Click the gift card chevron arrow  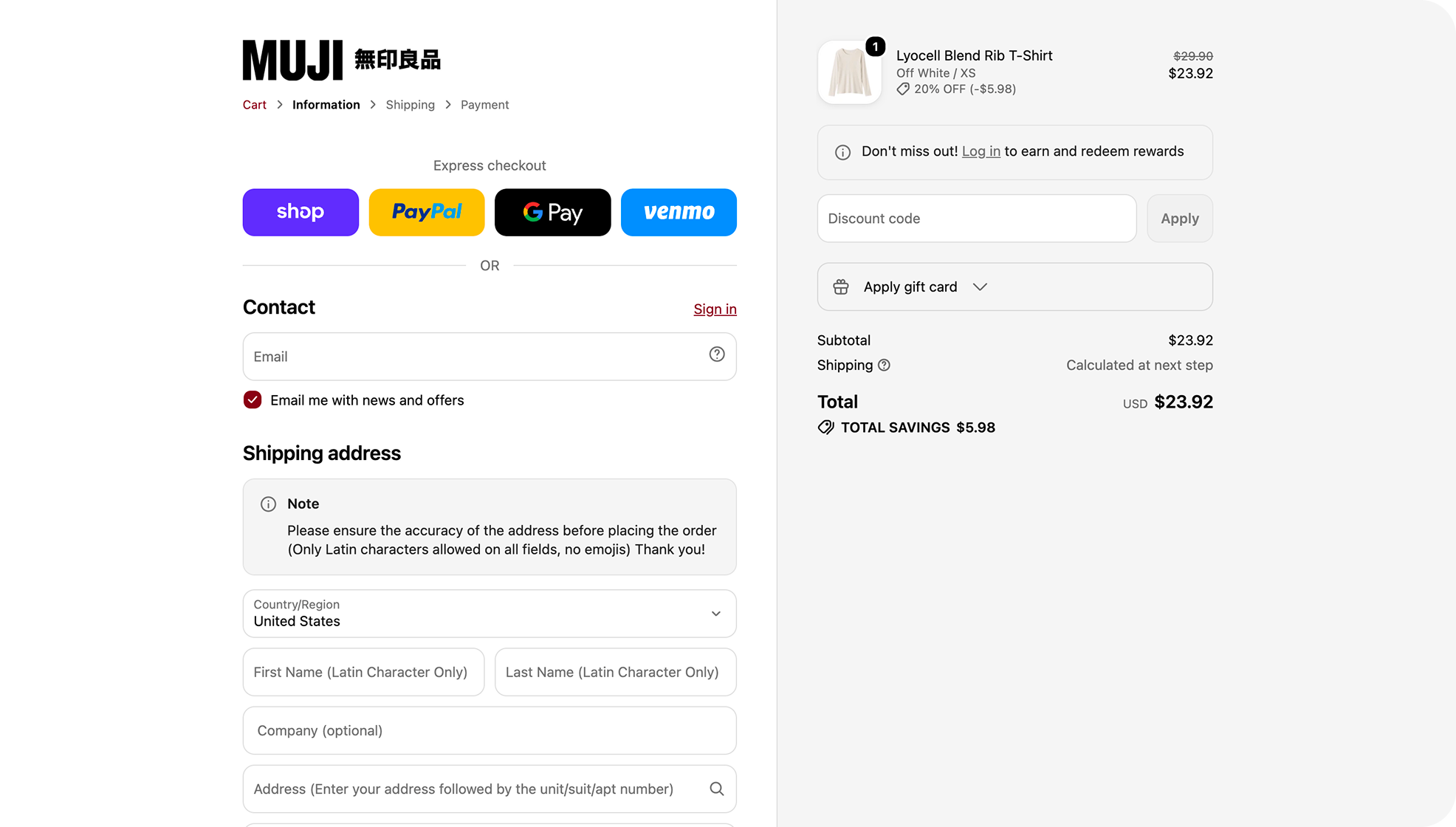tap(980, 286)
